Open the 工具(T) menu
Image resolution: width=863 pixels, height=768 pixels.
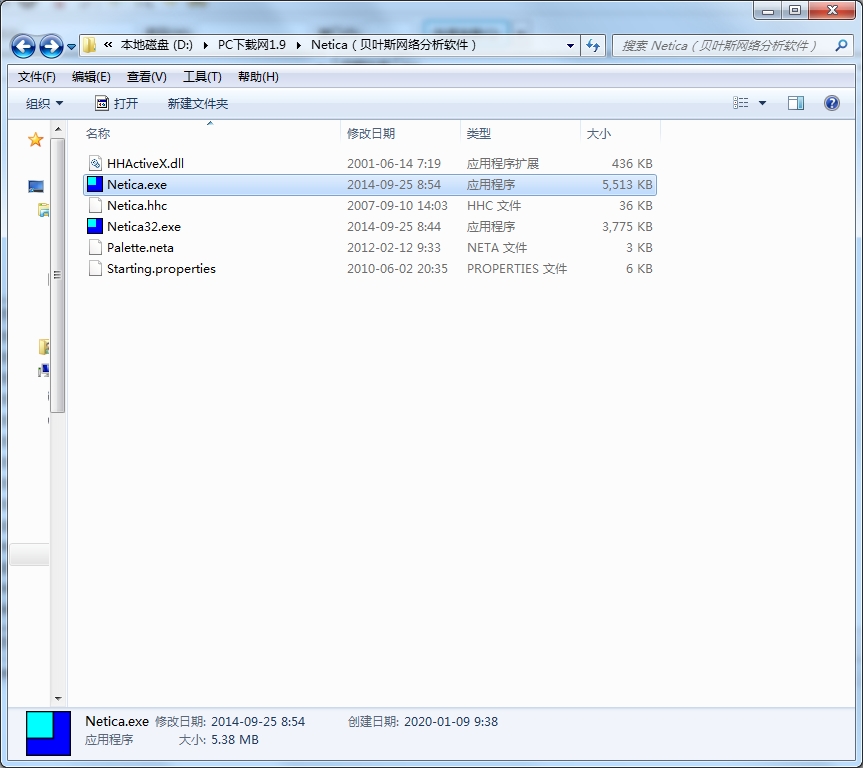(202, 77)
